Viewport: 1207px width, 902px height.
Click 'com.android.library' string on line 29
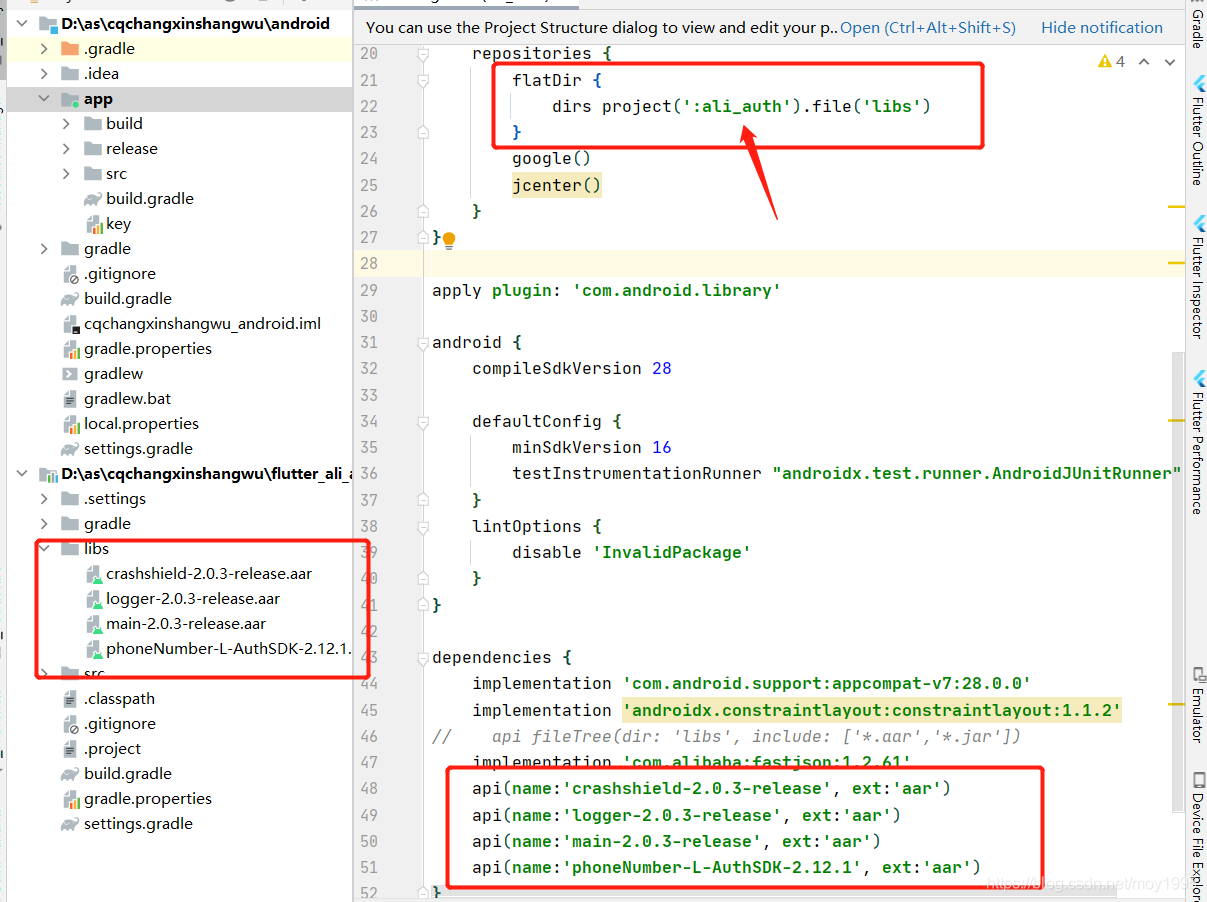tap(676, 290)
